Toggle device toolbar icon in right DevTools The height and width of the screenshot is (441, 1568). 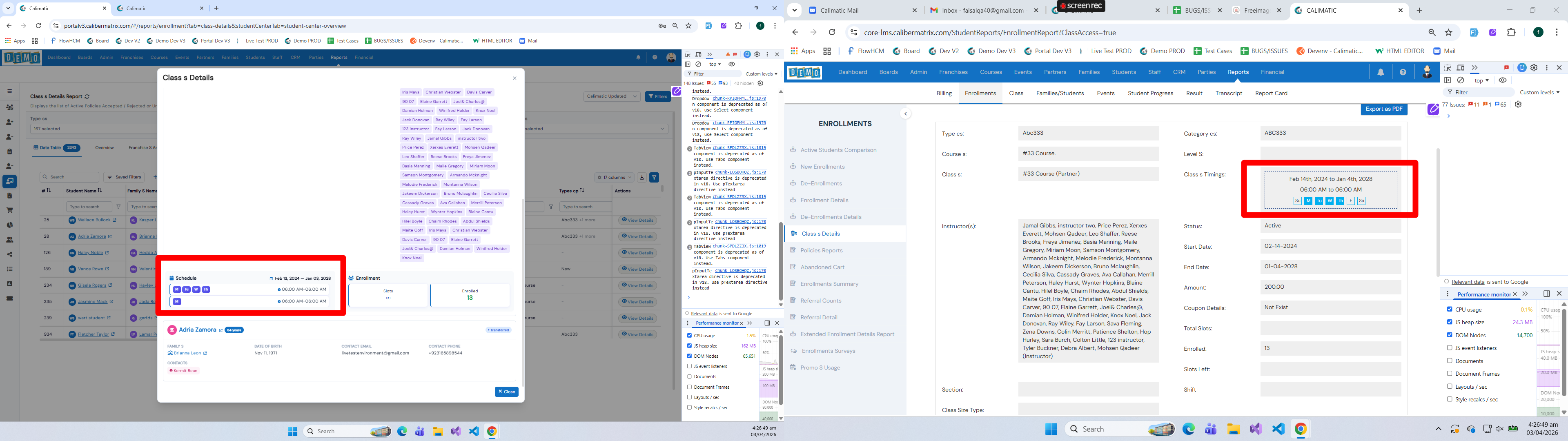pyautogui.click(x=1460, y=68)
